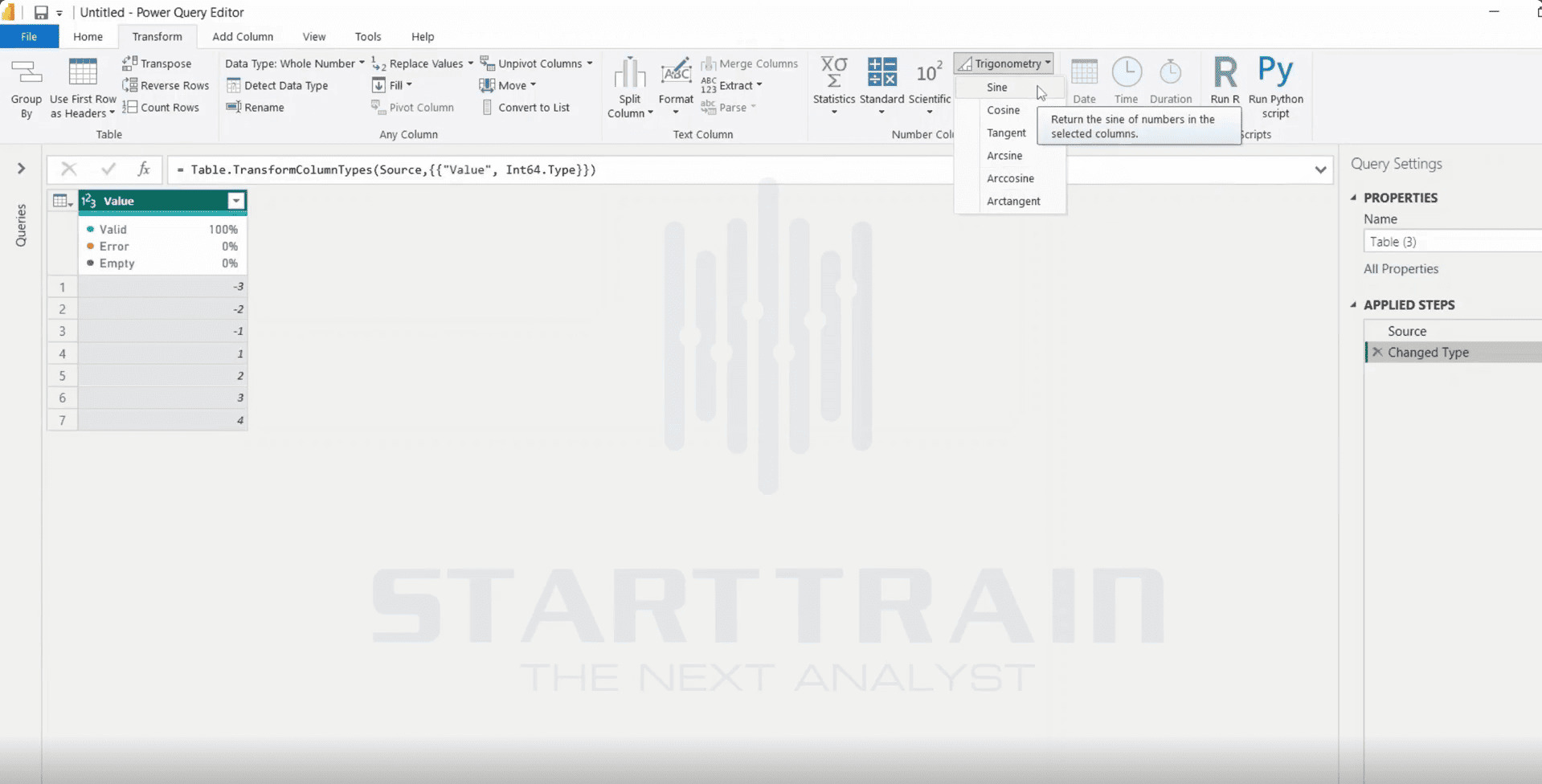The width and height of the screenshot is (1542, 784).
Task: Click the Group By icon
Action: 26,73
